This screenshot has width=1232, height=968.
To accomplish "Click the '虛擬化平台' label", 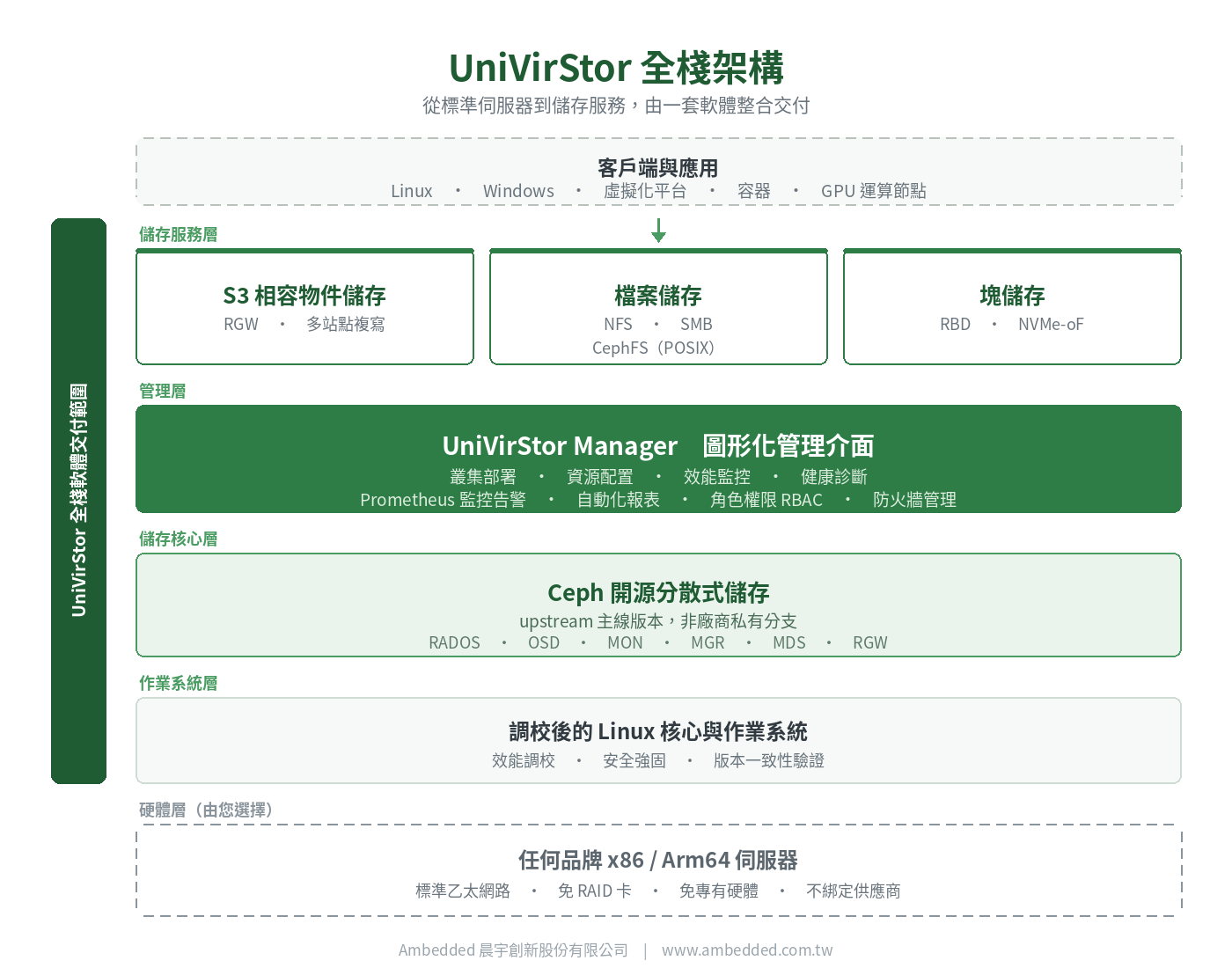I will [x=645, y=191].
